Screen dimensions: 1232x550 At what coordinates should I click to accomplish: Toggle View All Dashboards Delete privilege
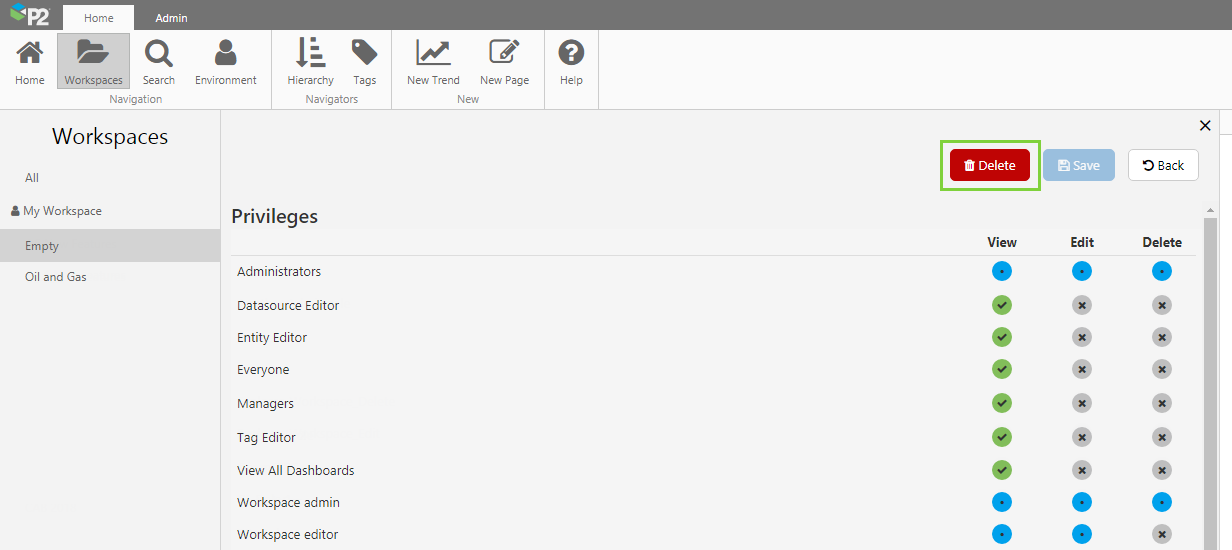(1162, 470)
